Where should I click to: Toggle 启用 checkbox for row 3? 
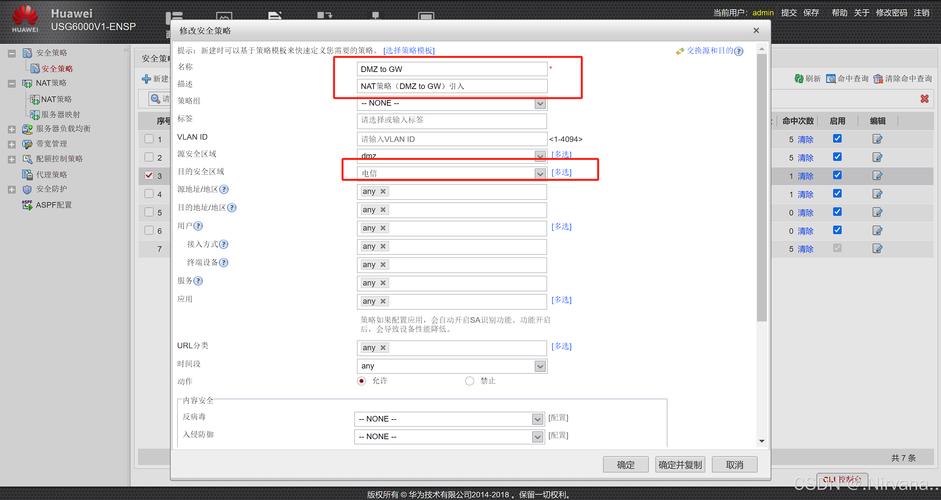pyautogui.click(x=837, y=175)
